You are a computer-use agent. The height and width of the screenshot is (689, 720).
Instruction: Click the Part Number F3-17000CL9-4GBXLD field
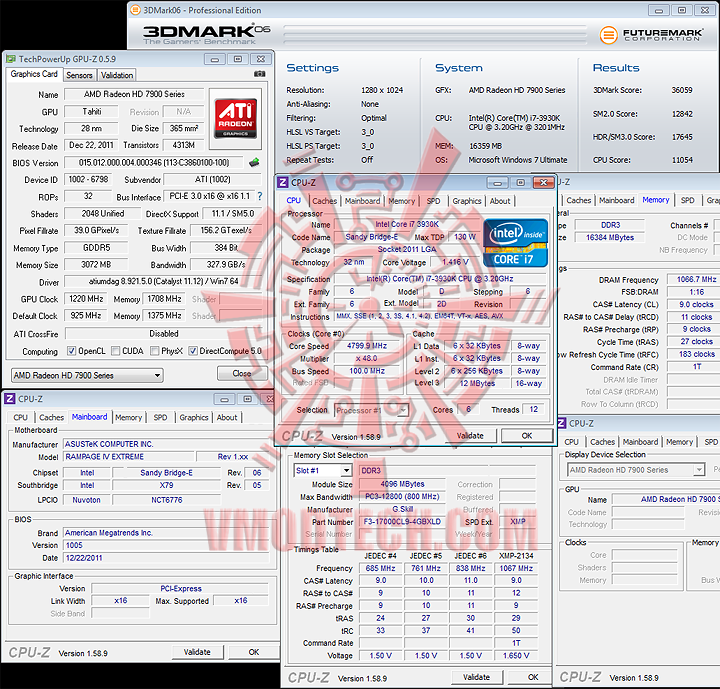point(402,522)
